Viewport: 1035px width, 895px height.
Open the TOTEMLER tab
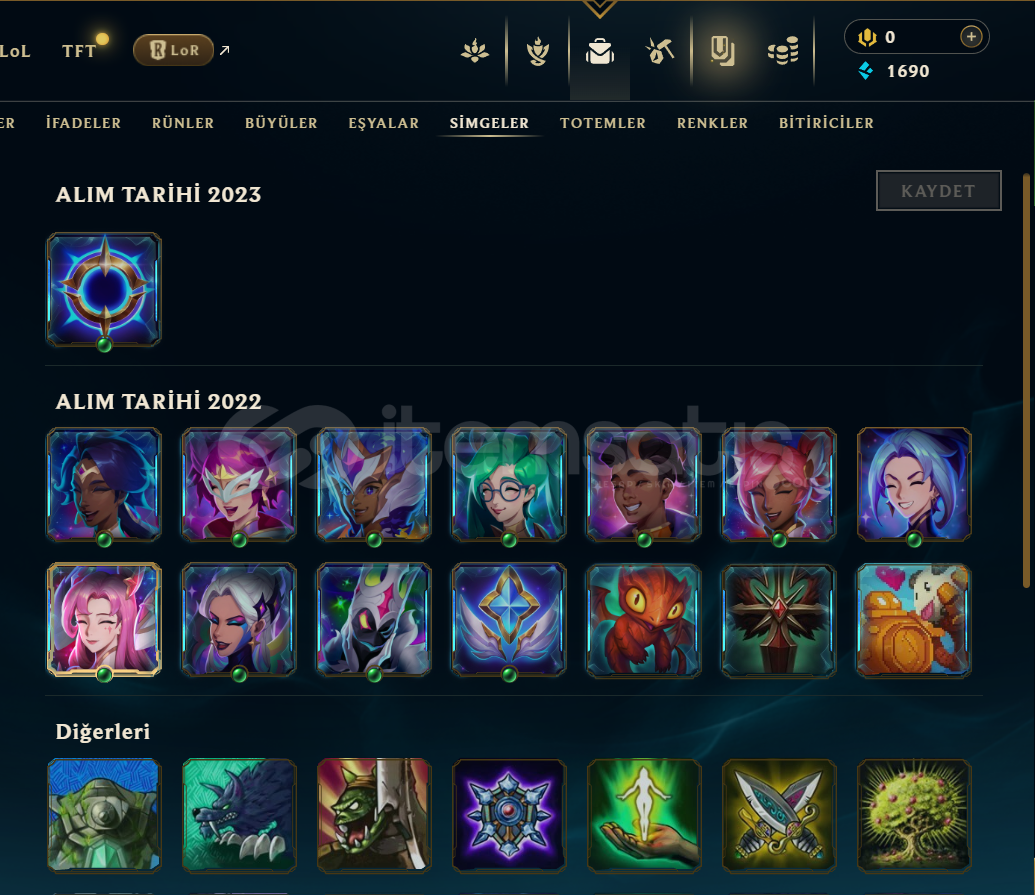(x=603, y=123)
